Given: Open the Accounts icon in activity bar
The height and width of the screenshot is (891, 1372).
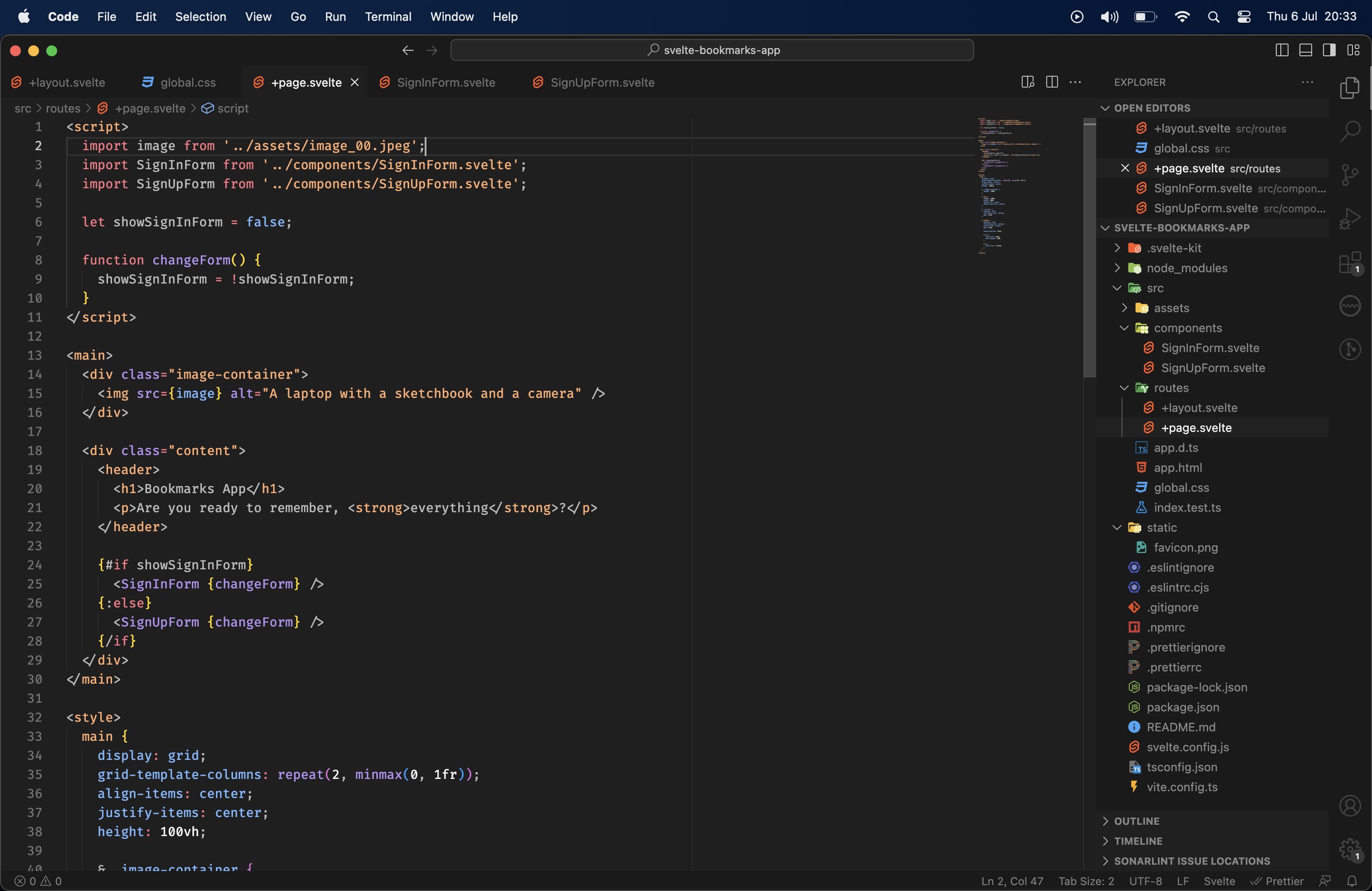Looking at the screenshot, I should (x=1350, y=805).
